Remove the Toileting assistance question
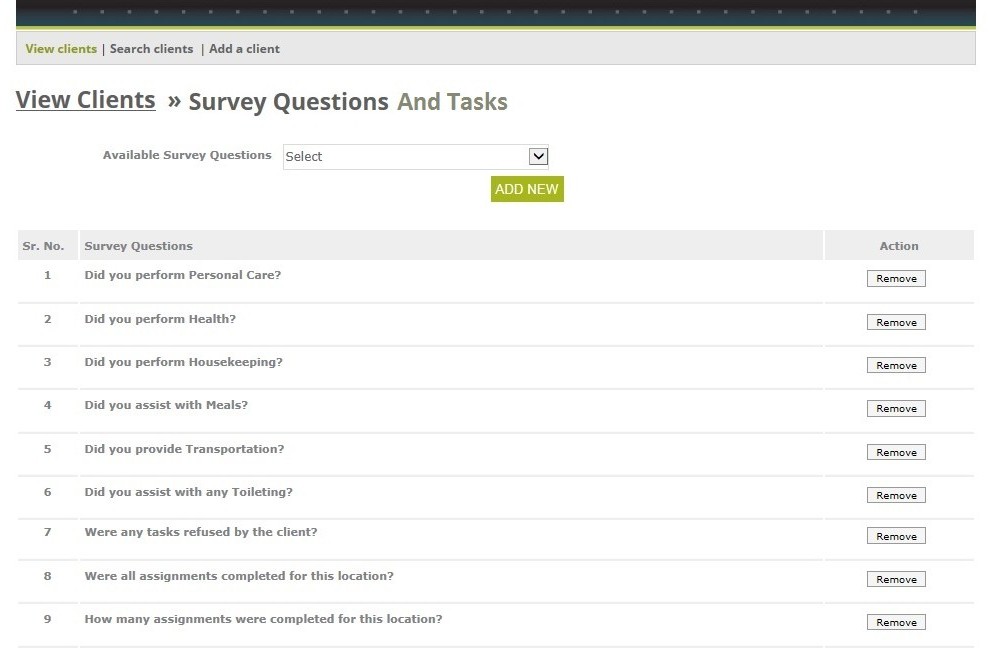 pyautogui.click(x=896, y=496)
